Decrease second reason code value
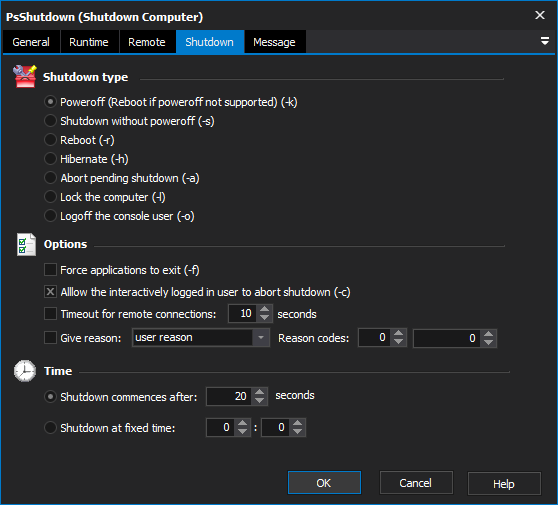Viewport: 558px width, 505px height. tap(489, 343)
